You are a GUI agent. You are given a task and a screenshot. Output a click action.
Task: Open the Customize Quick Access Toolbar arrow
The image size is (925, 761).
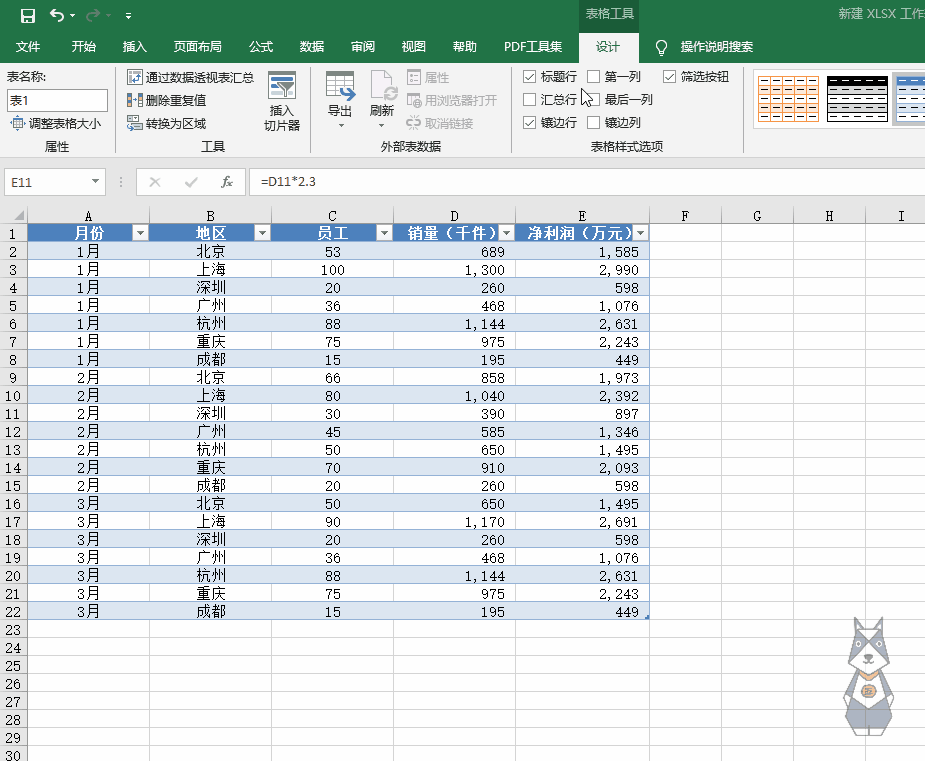click(128, 16)
